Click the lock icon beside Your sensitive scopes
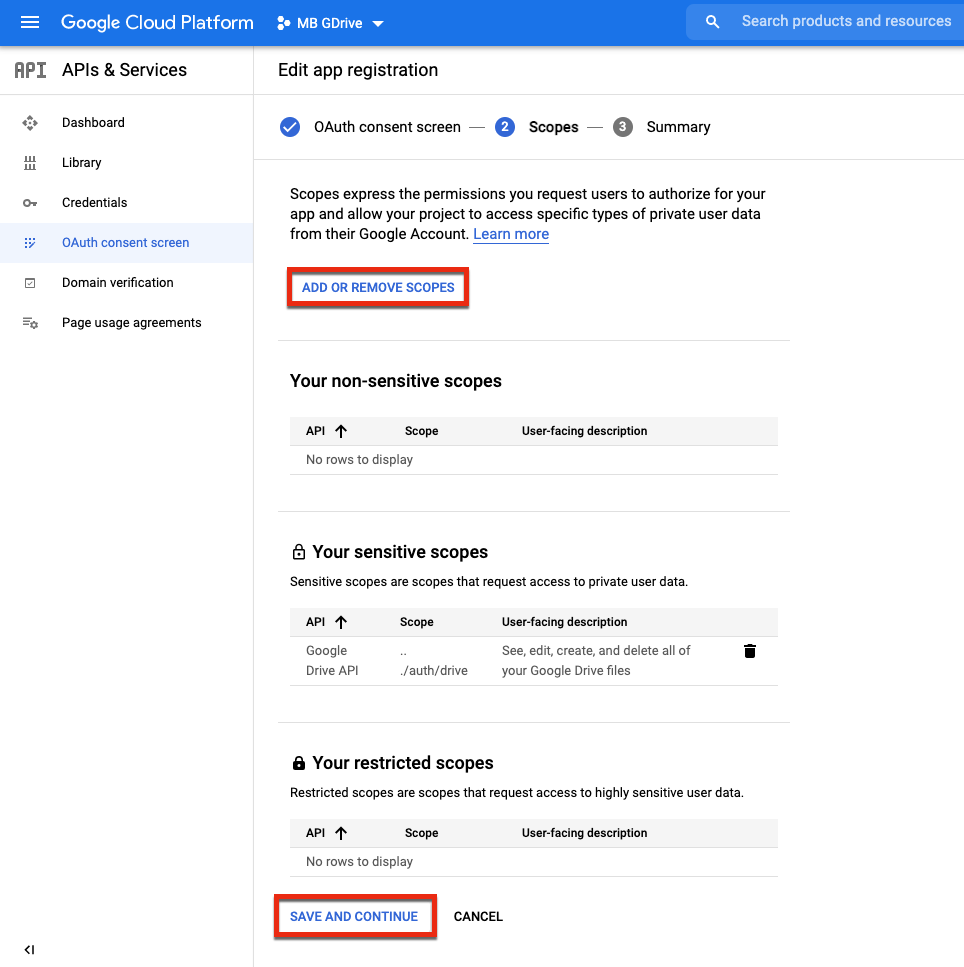Screen dimensions: 964x967 tap(299, 552)
